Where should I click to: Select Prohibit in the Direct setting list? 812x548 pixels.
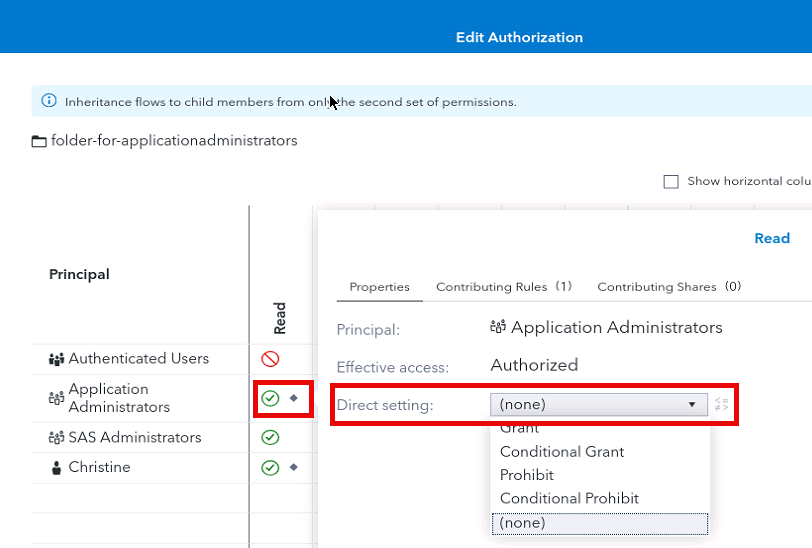[x=527, y=475]
